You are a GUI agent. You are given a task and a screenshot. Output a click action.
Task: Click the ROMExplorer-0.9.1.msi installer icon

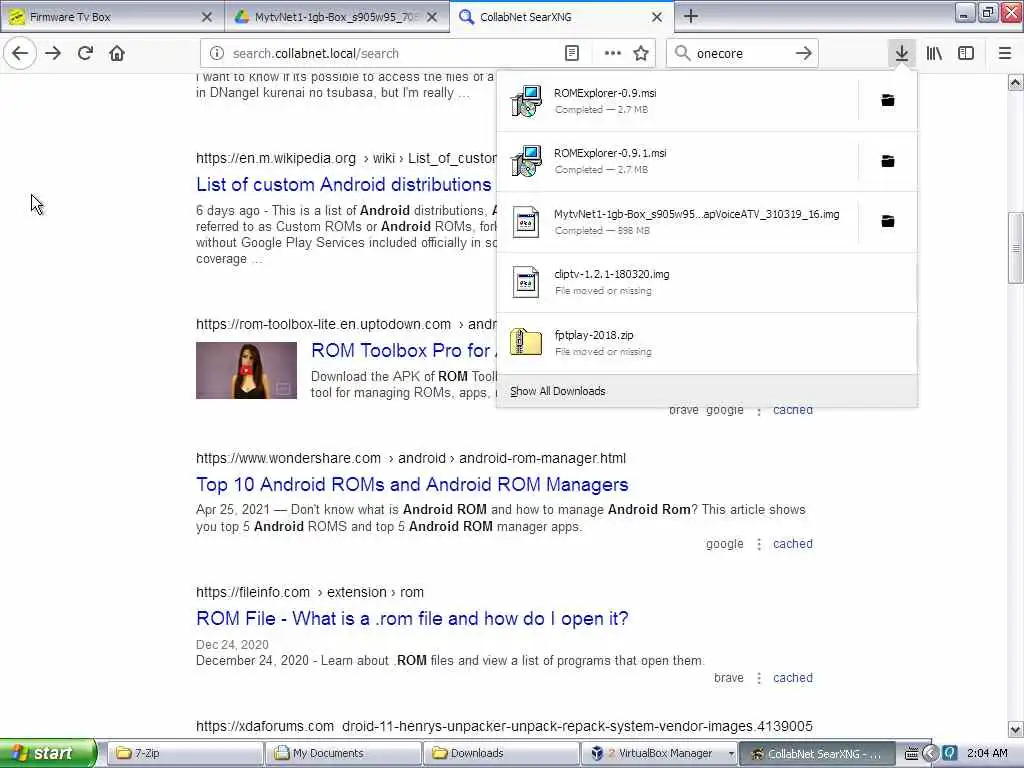pyautogui.click(x=526, y=161)
